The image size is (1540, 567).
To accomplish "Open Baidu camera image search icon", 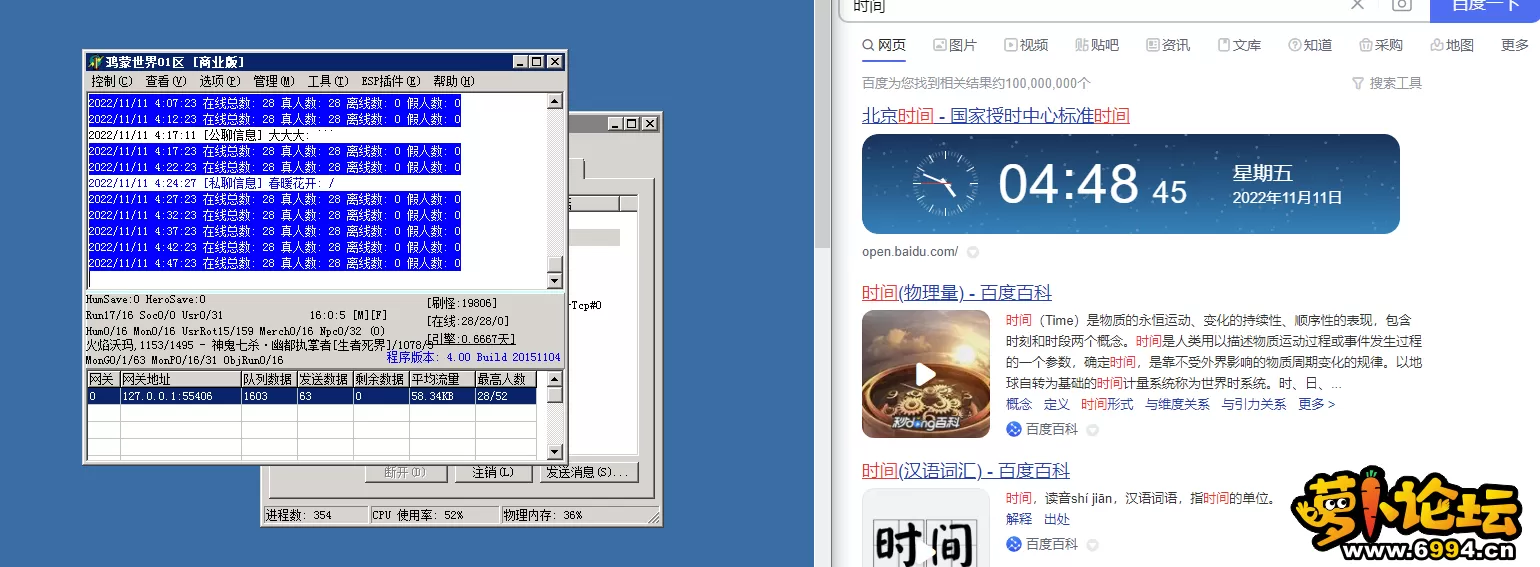I will (1402, 5).
